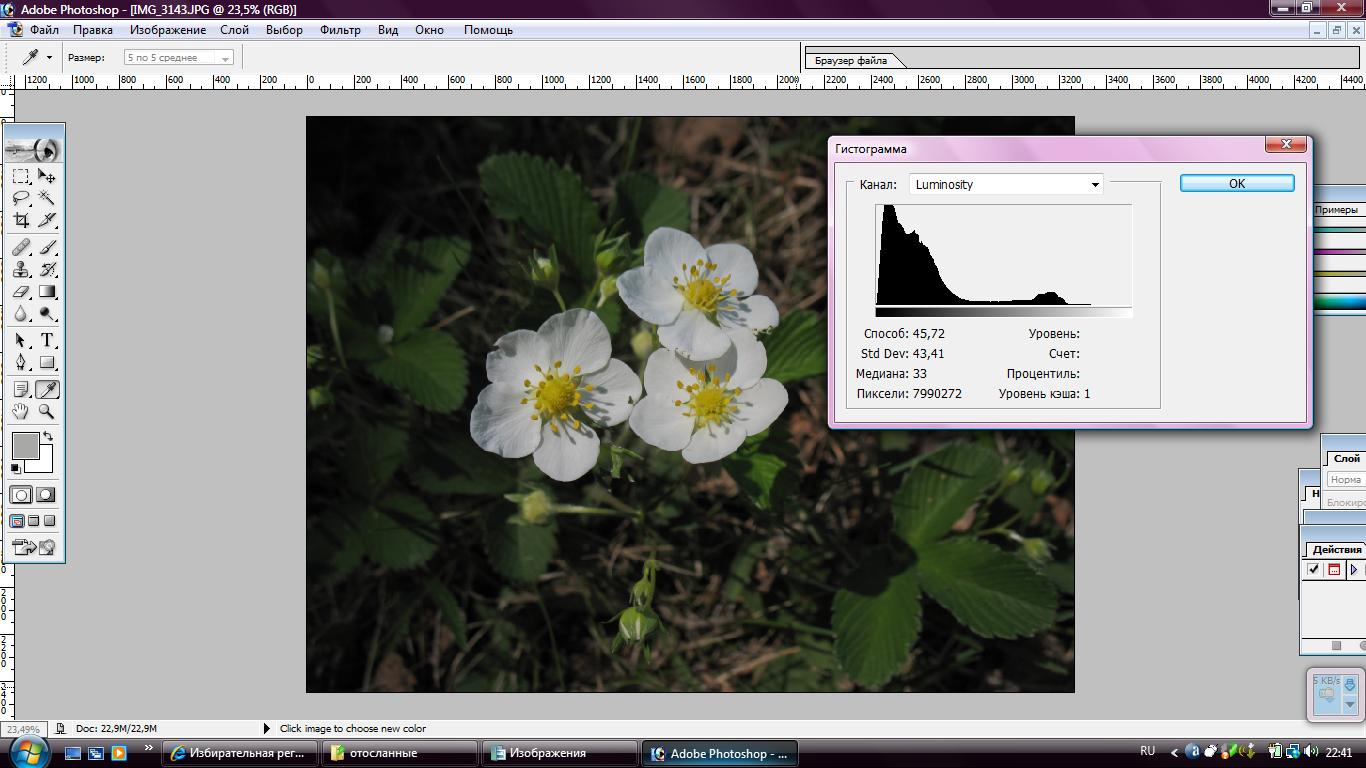Select the Lasso tool
Image resolution: width=1366 pixels, height=768 pixels.
click(x=20, y=198)
